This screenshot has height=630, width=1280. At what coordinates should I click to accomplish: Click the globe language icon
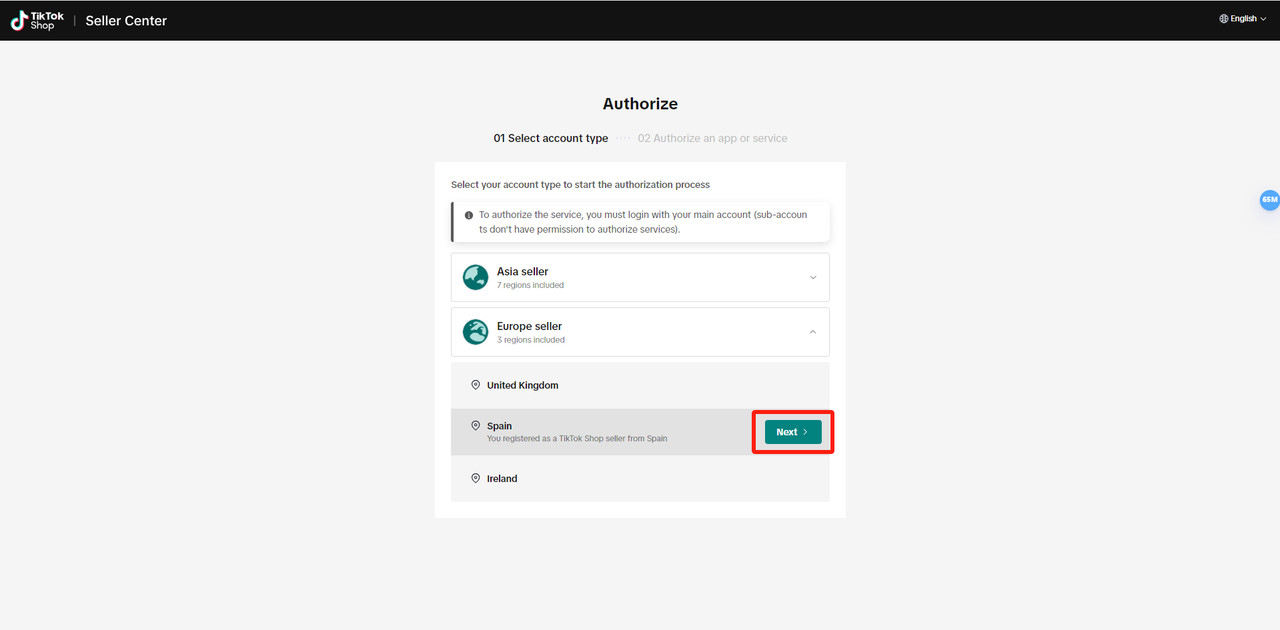point(1224,19)
